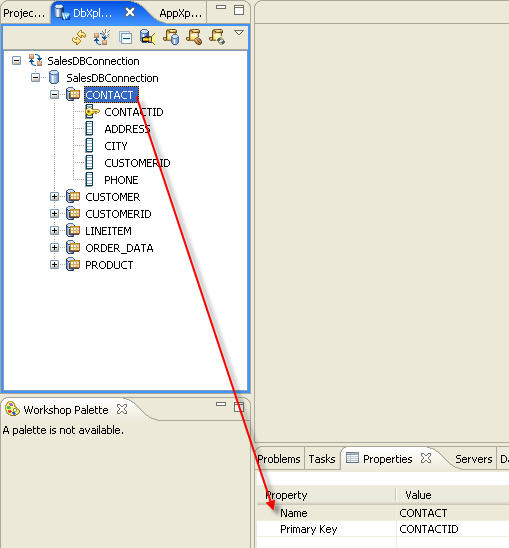
Task: Collapse the top SalesDBConnection node
Action: tap(16, 60)
